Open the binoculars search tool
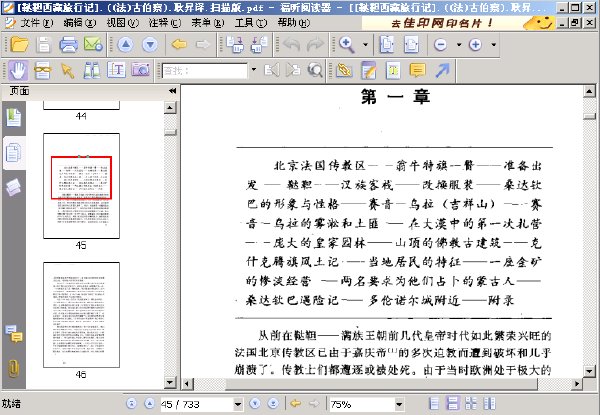 (x=92, y=70)
